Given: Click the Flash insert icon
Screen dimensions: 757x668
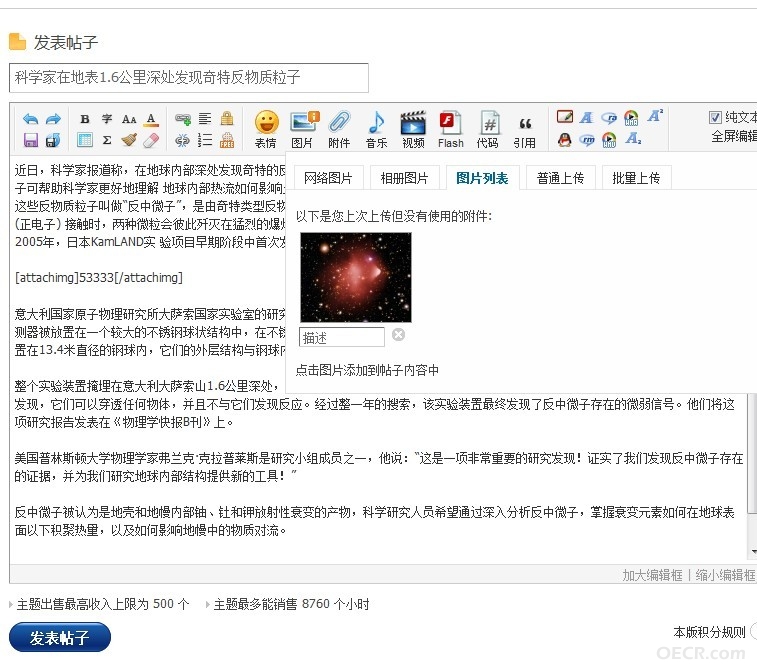Looking at the screenshot, I should [x=450, y=129].
